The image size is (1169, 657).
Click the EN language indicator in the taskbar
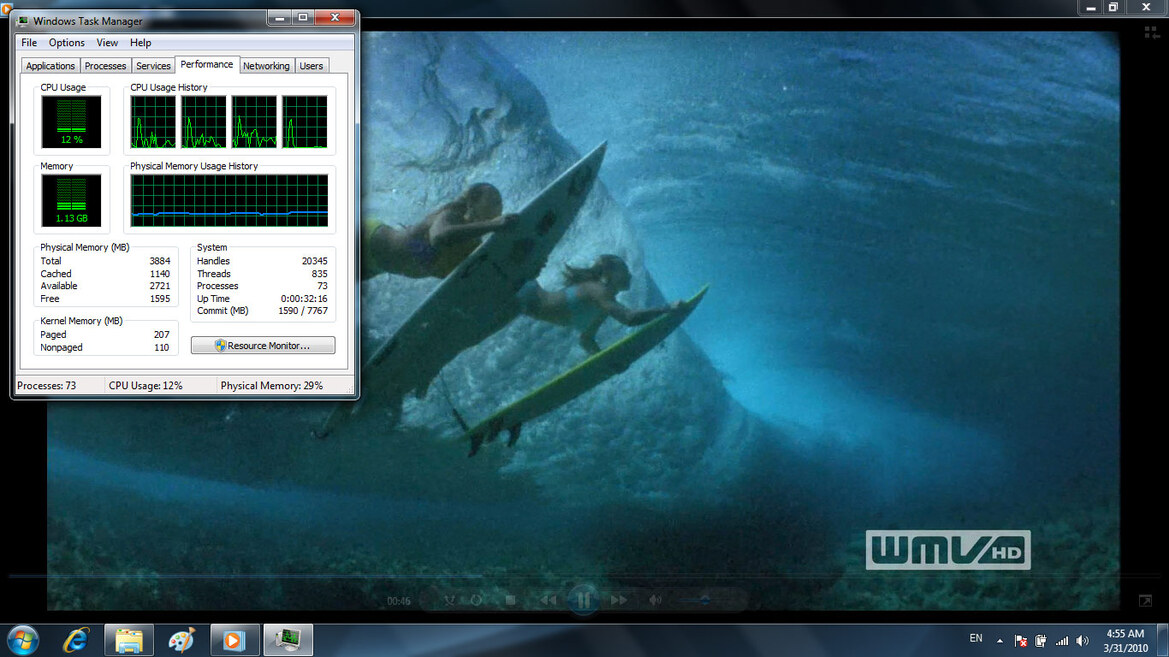tap(976, 638)
